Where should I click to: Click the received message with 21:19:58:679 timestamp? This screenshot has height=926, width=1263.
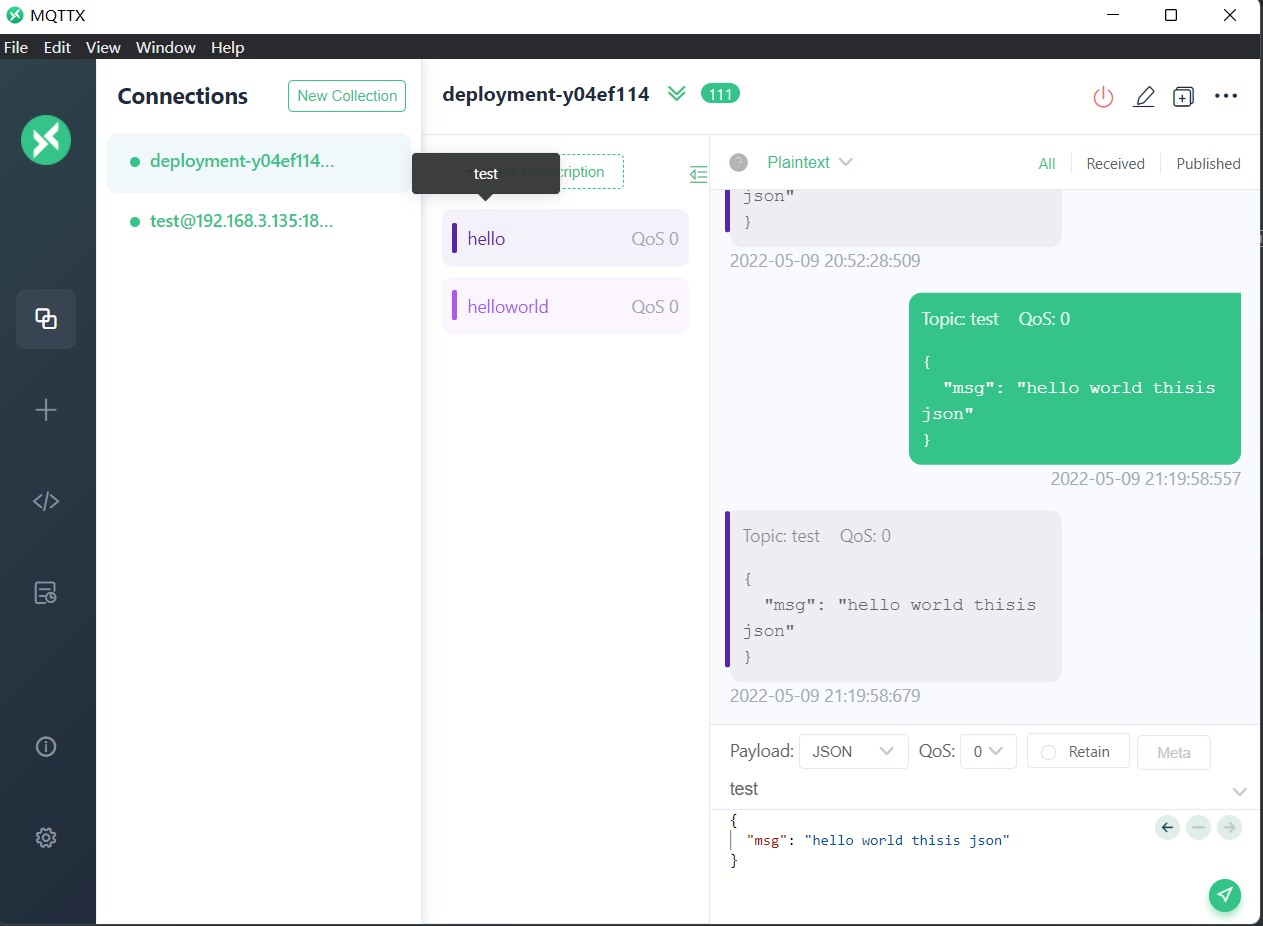point(893,596)
